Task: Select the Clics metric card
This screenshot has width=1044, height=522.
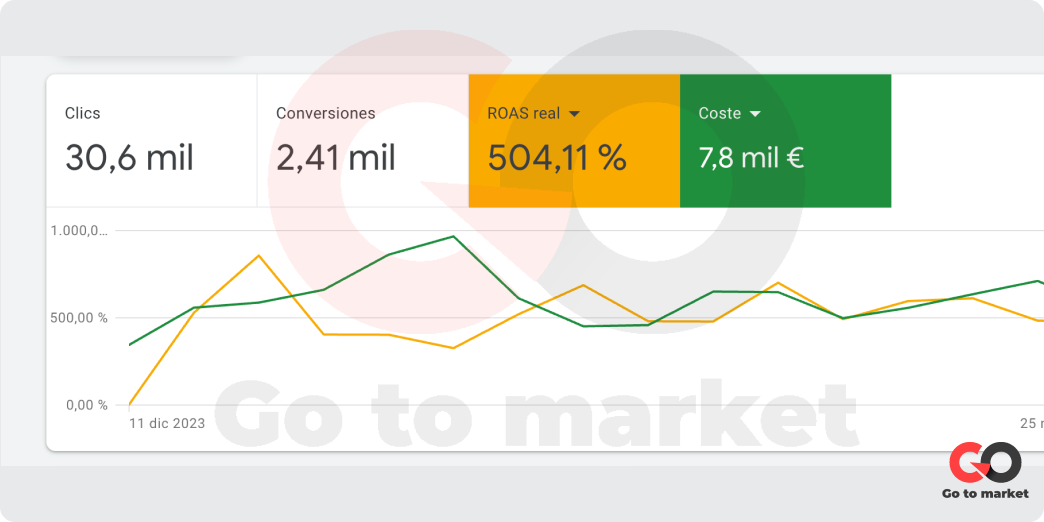Action: [x=152, y=140]
